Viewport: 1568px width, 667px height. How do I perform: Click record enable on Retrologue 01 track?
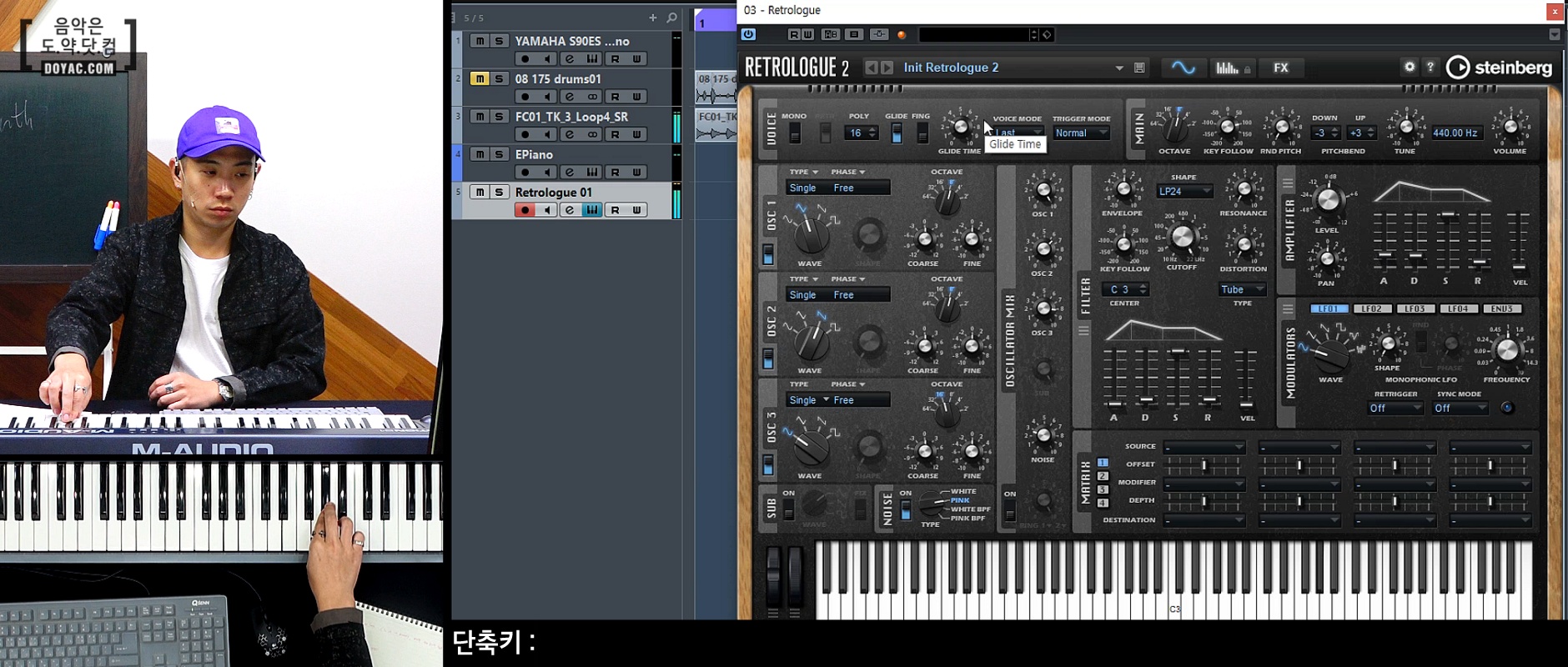click(525, 210)
